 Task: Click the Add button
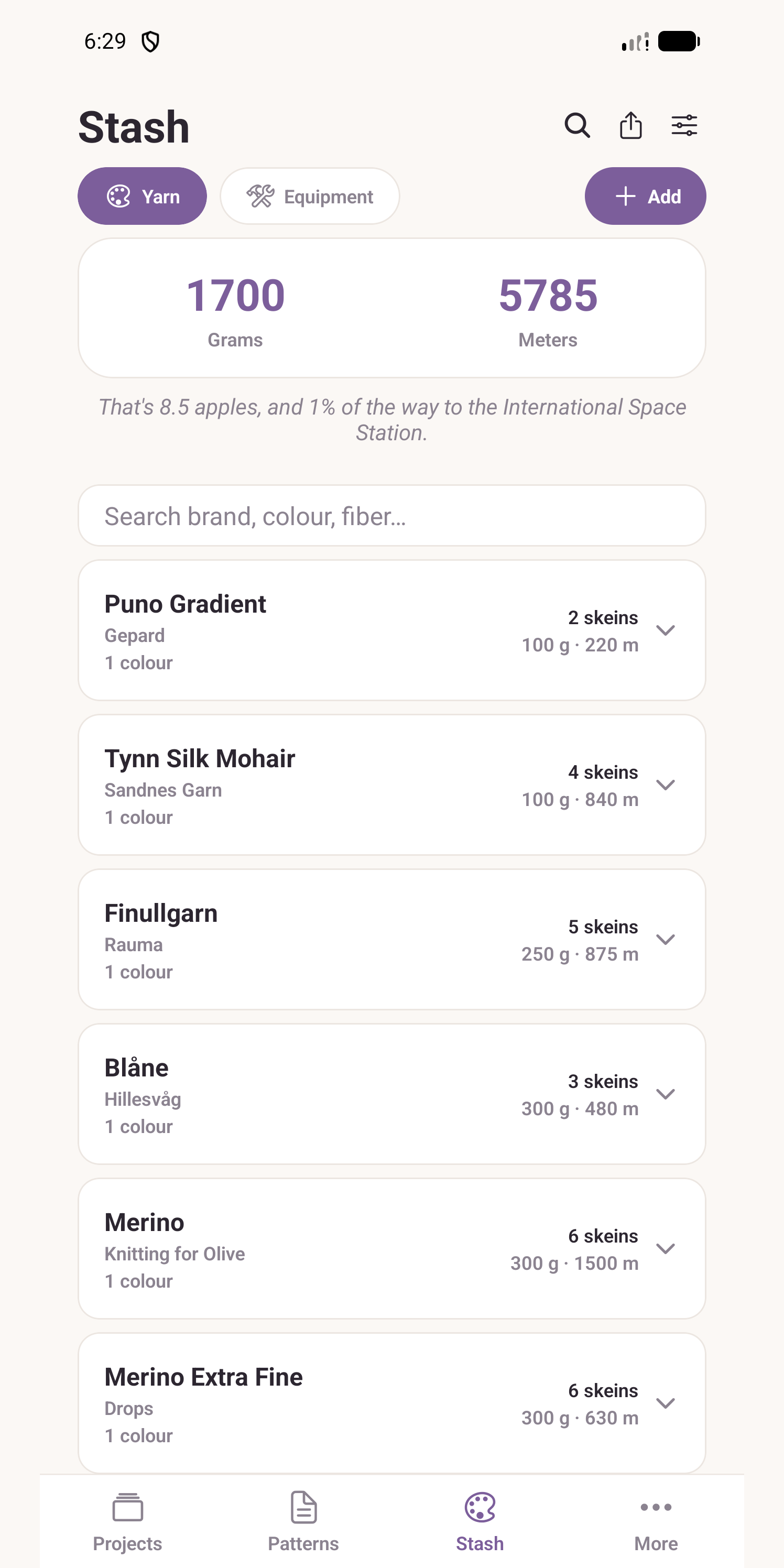pyautogui.click(x=645, y=196)
